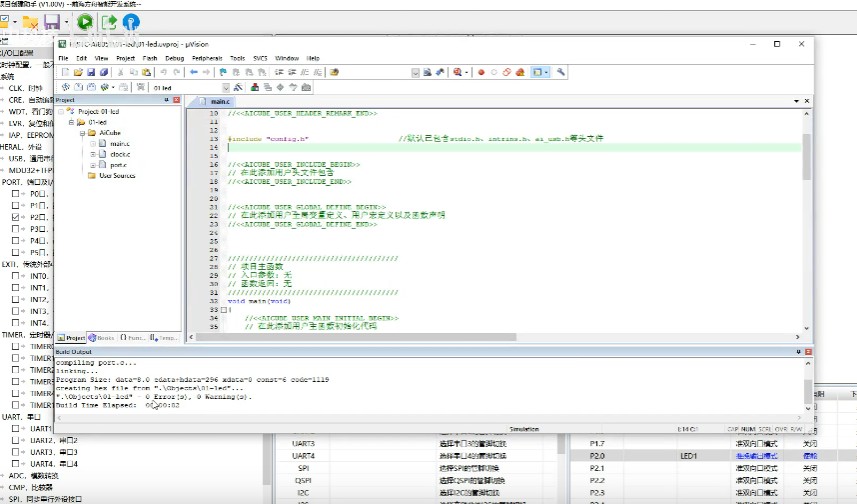Open the Peripherals menu

point(207,58)
